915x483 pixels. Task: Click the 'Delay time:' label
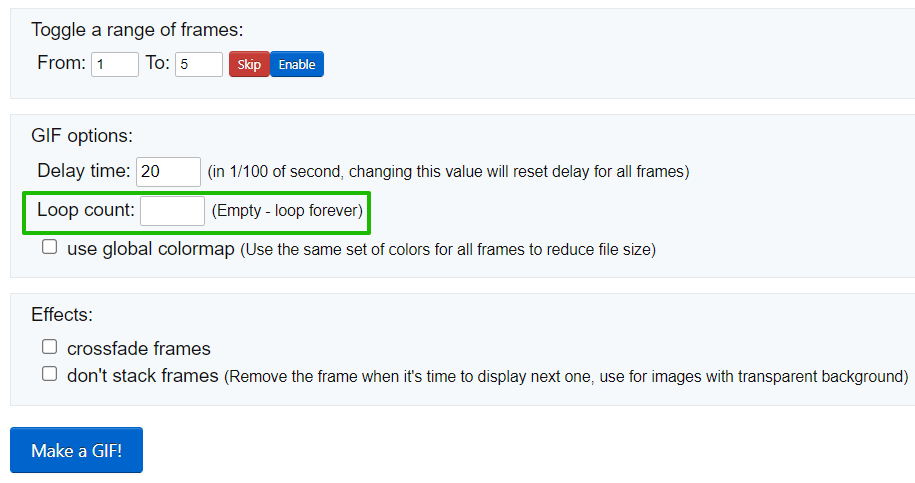point(84,171)
